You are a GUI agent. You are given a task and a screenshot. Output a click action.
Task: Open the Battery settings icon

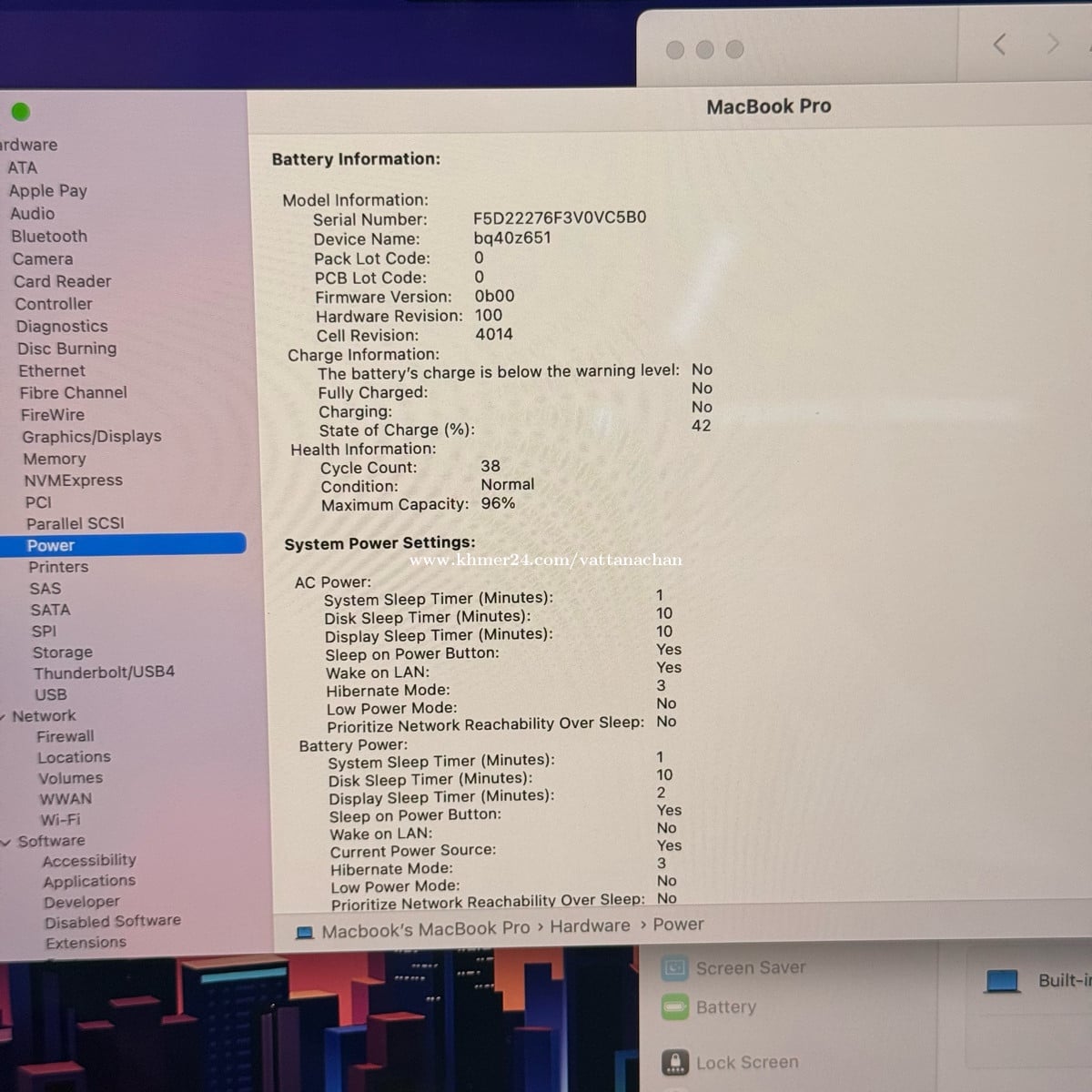coord(674,1007)
